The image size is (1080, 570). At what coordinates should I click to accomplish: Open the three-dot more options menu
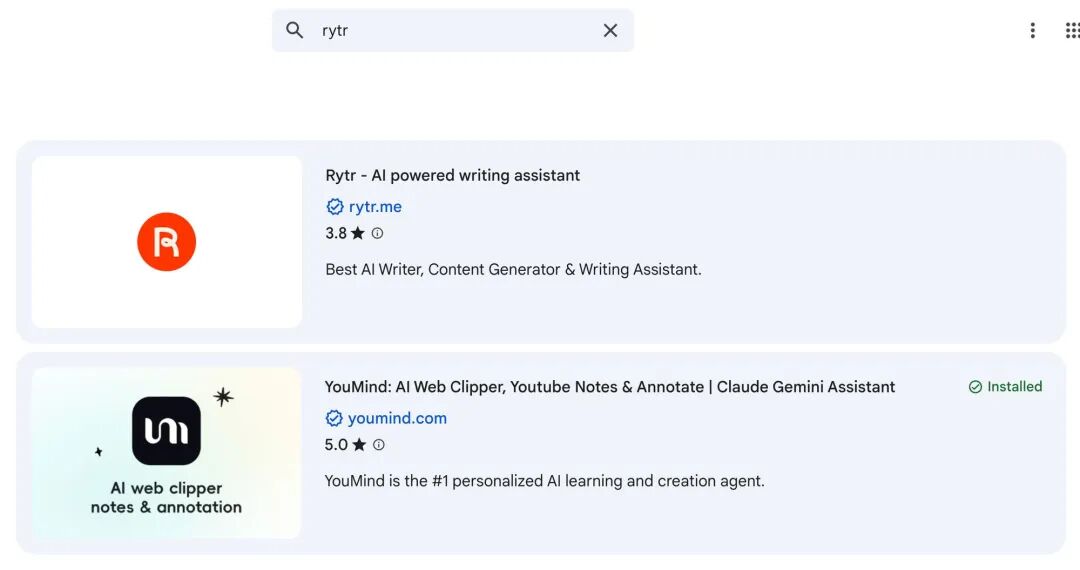coord(1032,30)
